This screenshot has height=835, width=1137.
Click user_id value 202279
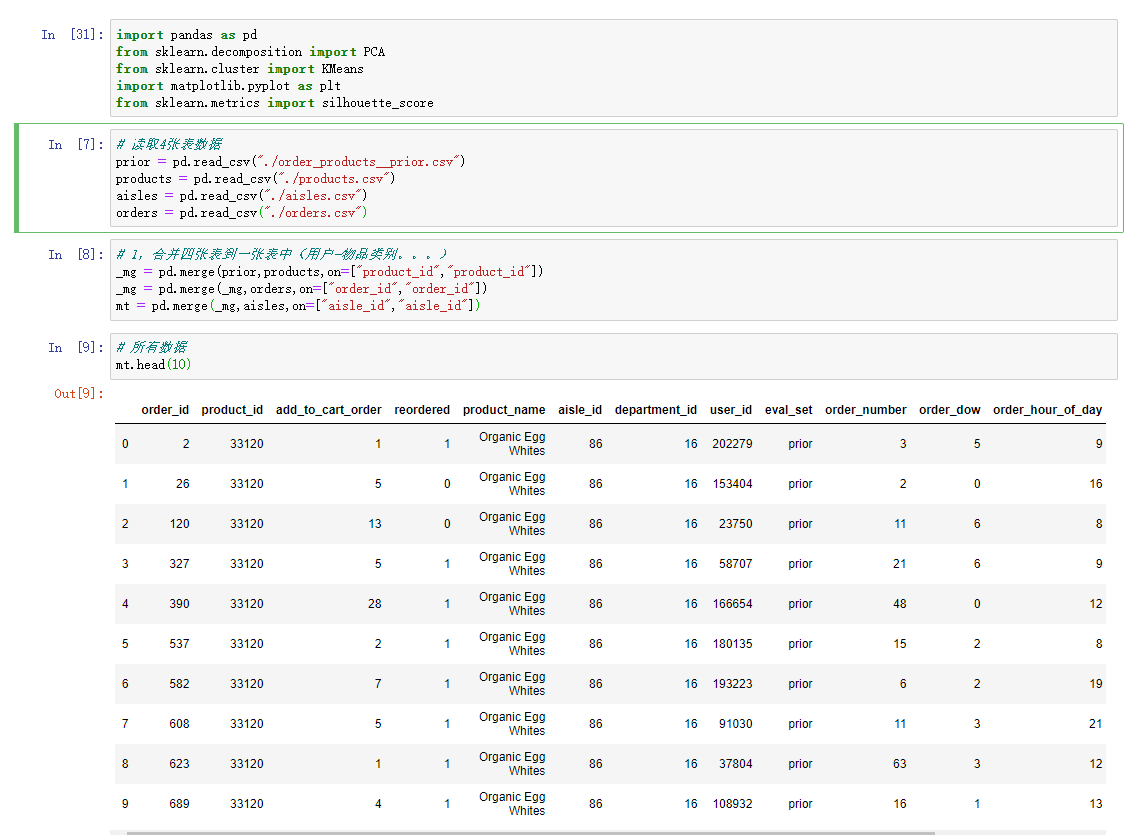point(732,444)
